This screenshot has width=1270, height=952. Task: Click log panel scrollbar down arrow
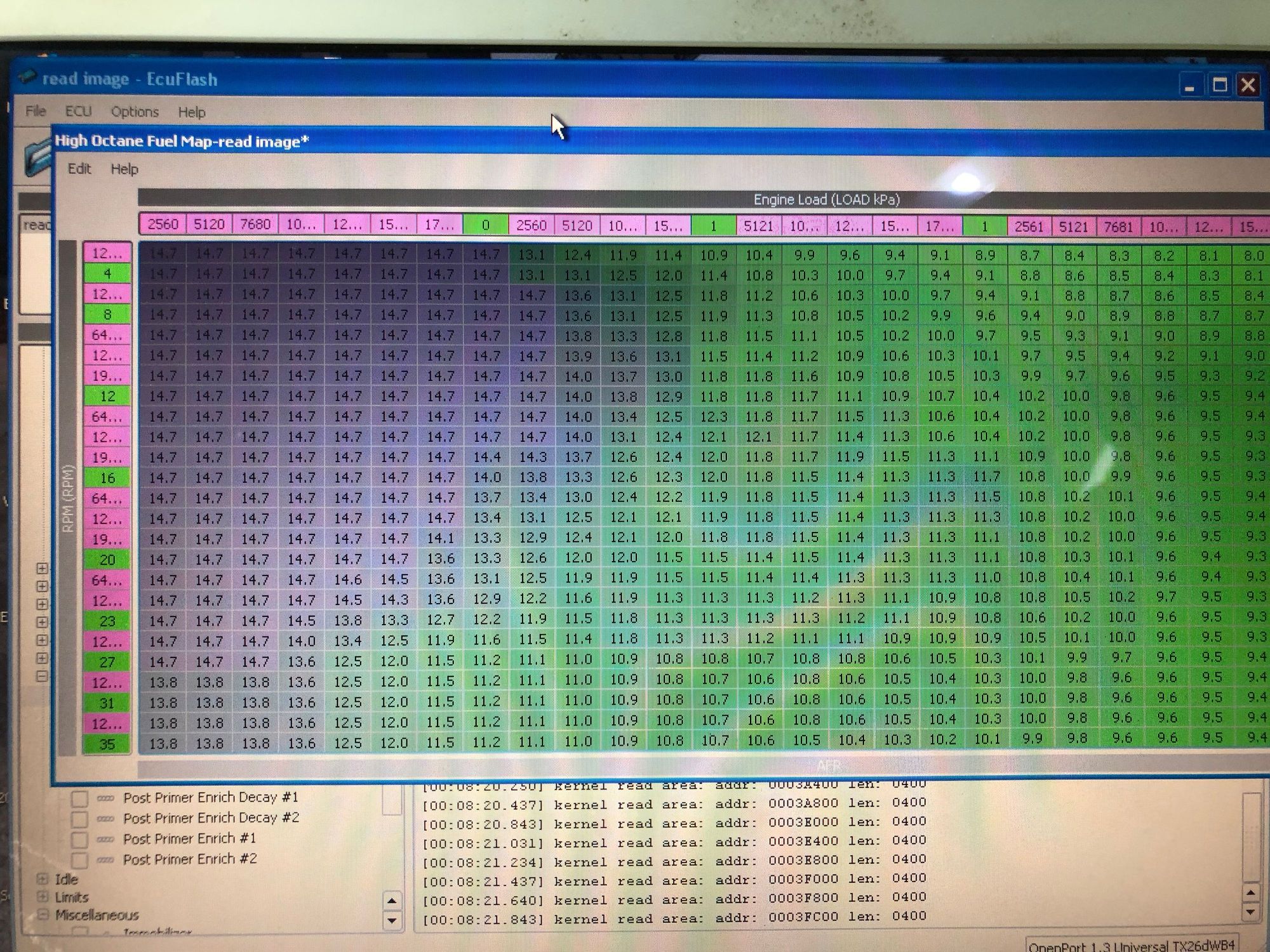(x=1250, y=912)
